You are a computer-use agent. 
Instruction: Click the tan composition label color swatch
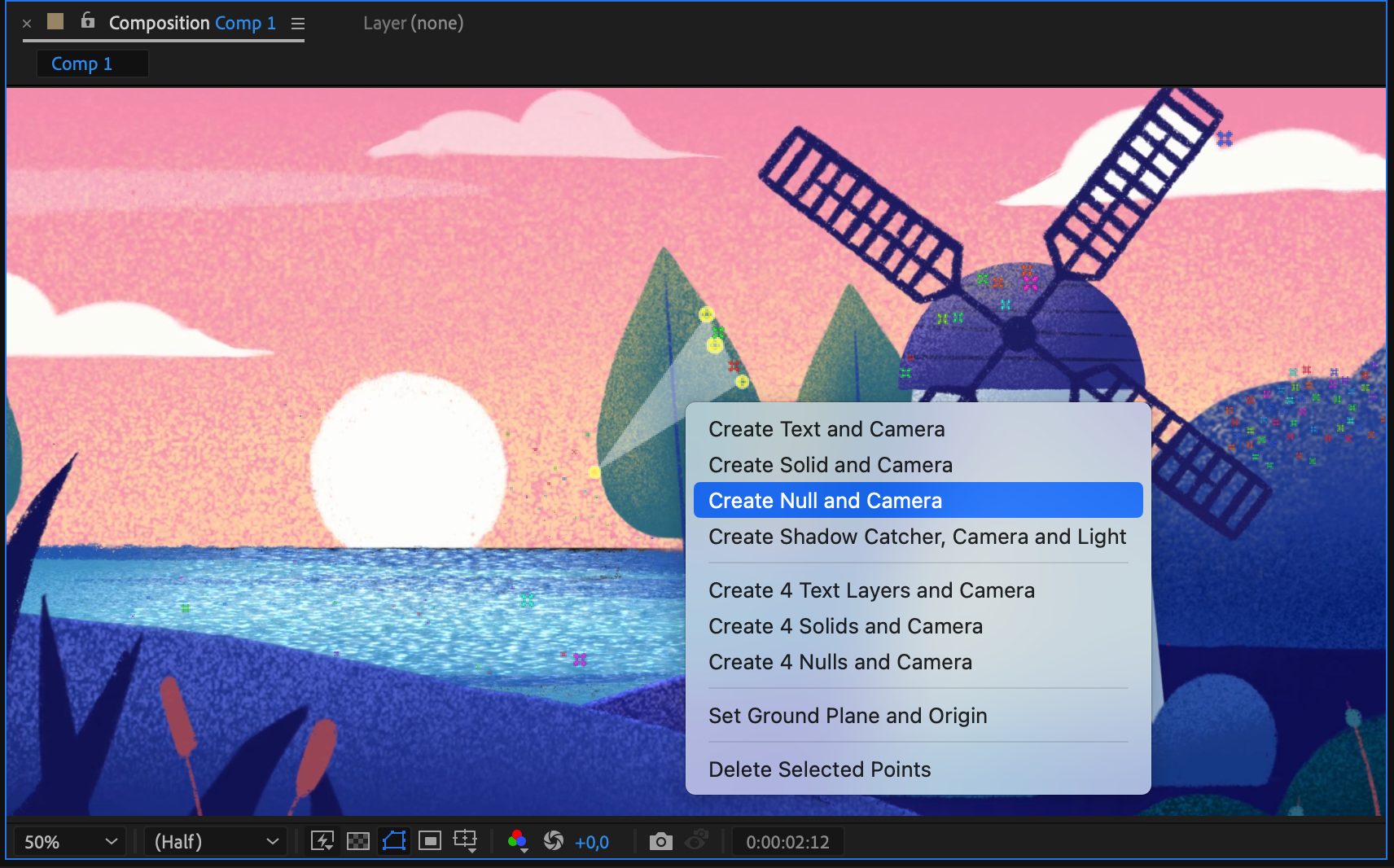[x=55, y=22]
